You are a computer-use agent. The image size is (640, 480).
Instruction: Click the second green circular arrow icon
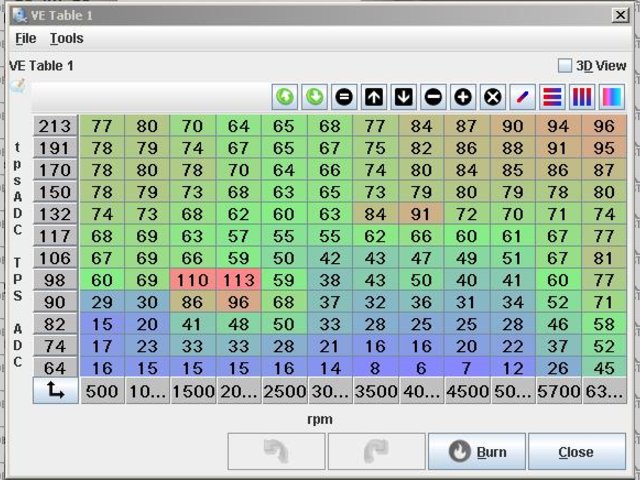pyautogui.click(x=314, y=97)
